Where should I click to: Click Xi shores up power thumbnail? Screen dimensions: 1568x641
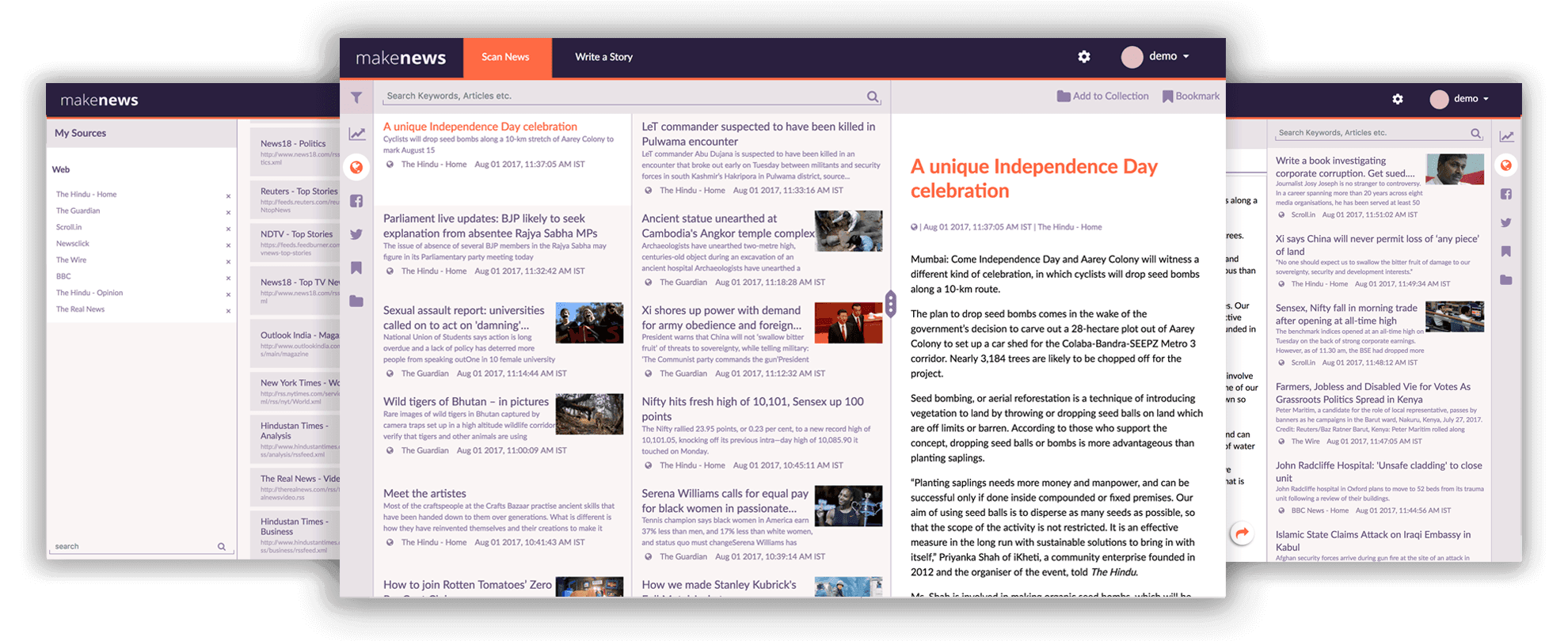coord(848,322)
